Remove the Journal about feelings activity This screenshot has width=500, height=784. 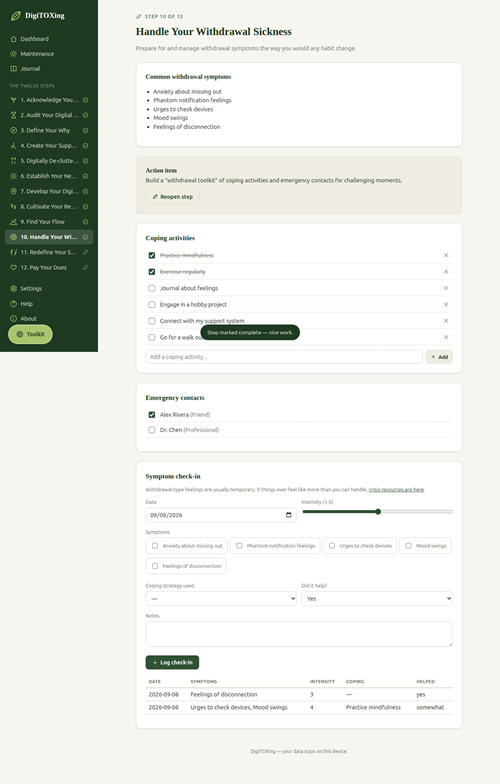pos(446,288)
